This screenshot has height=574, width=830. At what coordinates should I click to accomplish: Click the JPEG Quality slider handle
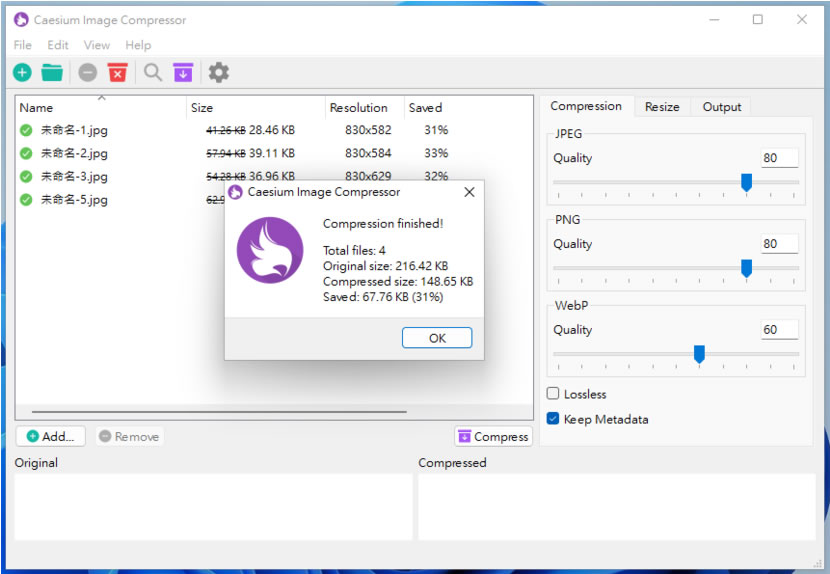(x=746, y=182)
